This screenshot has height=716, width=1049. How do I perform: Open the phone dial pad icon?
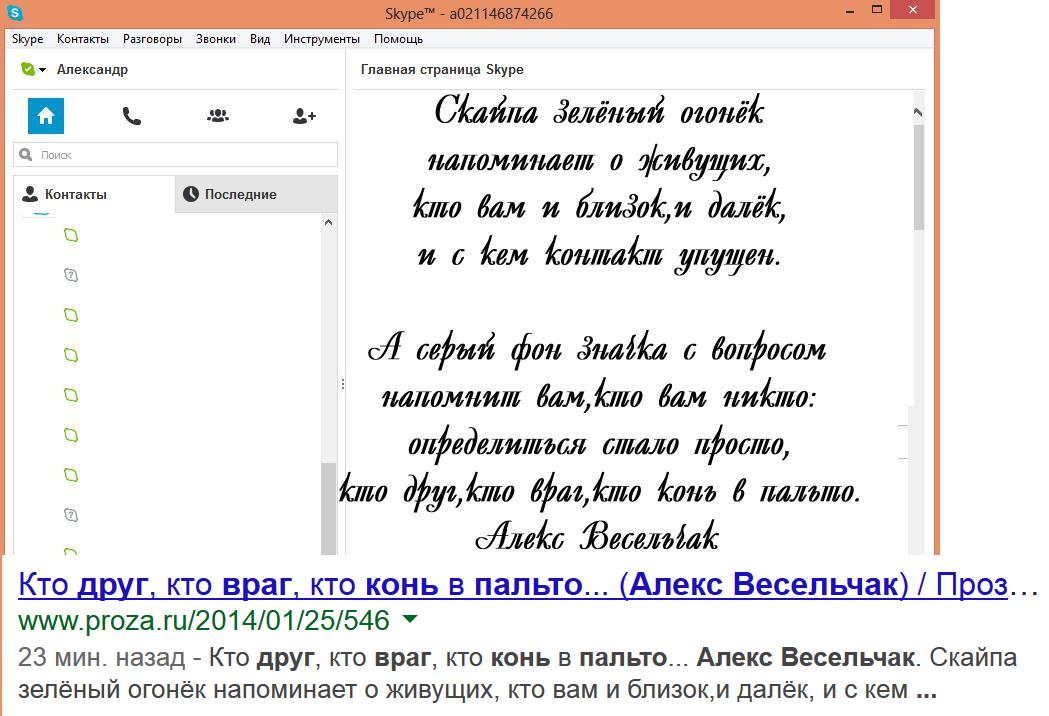pos(132,116)
